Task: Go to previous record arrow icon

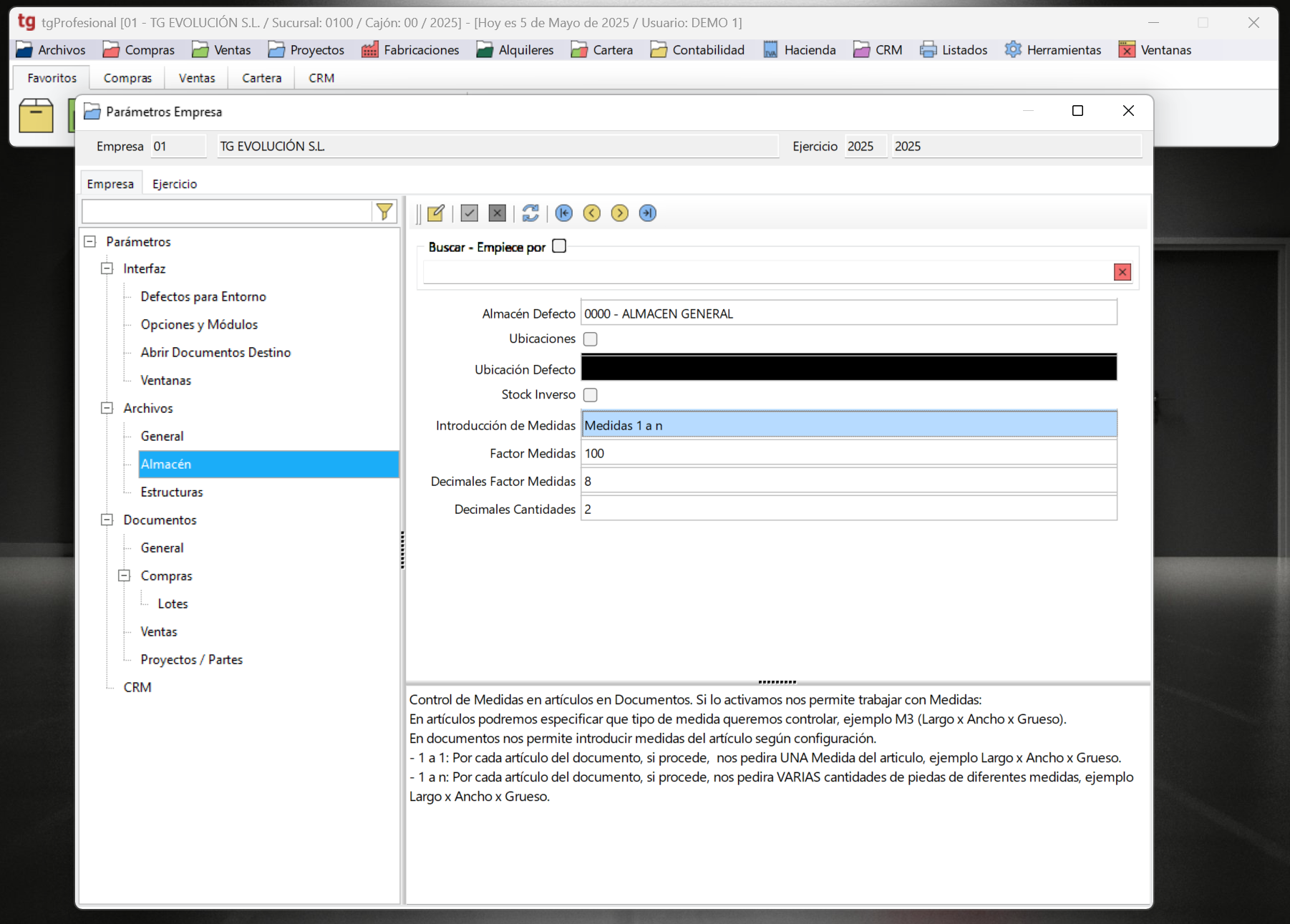Action: pos(592,213)
